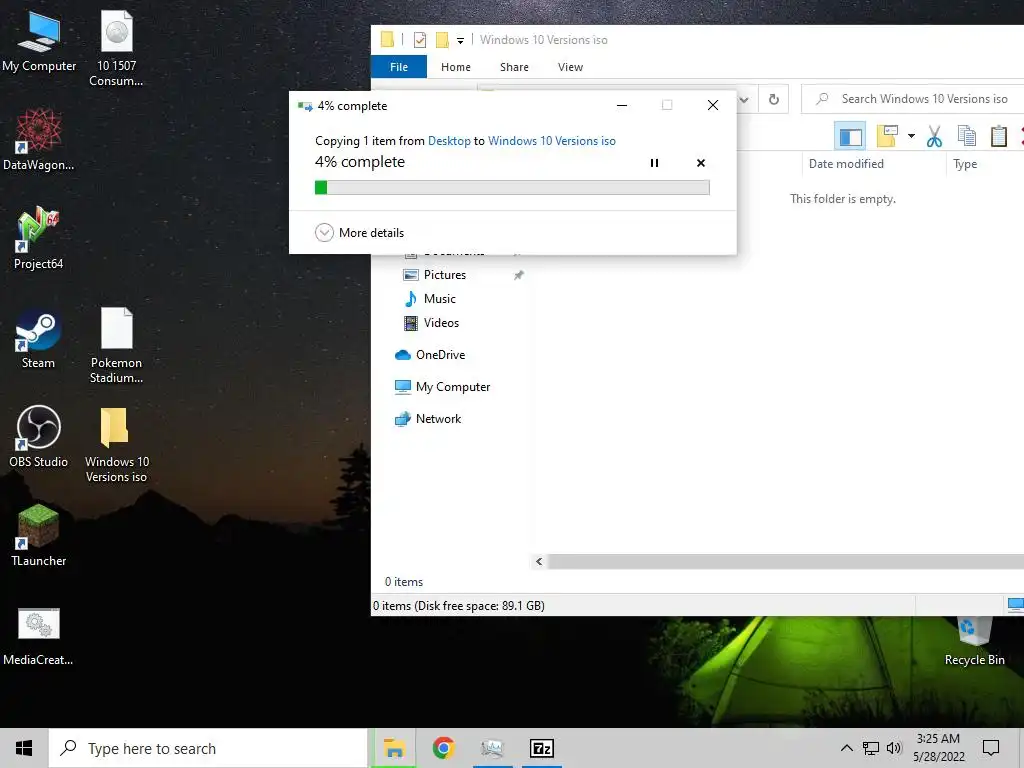Switch to the Home ribbon tab
This screenshot has width=1024, height=768.
click(456, 67)
